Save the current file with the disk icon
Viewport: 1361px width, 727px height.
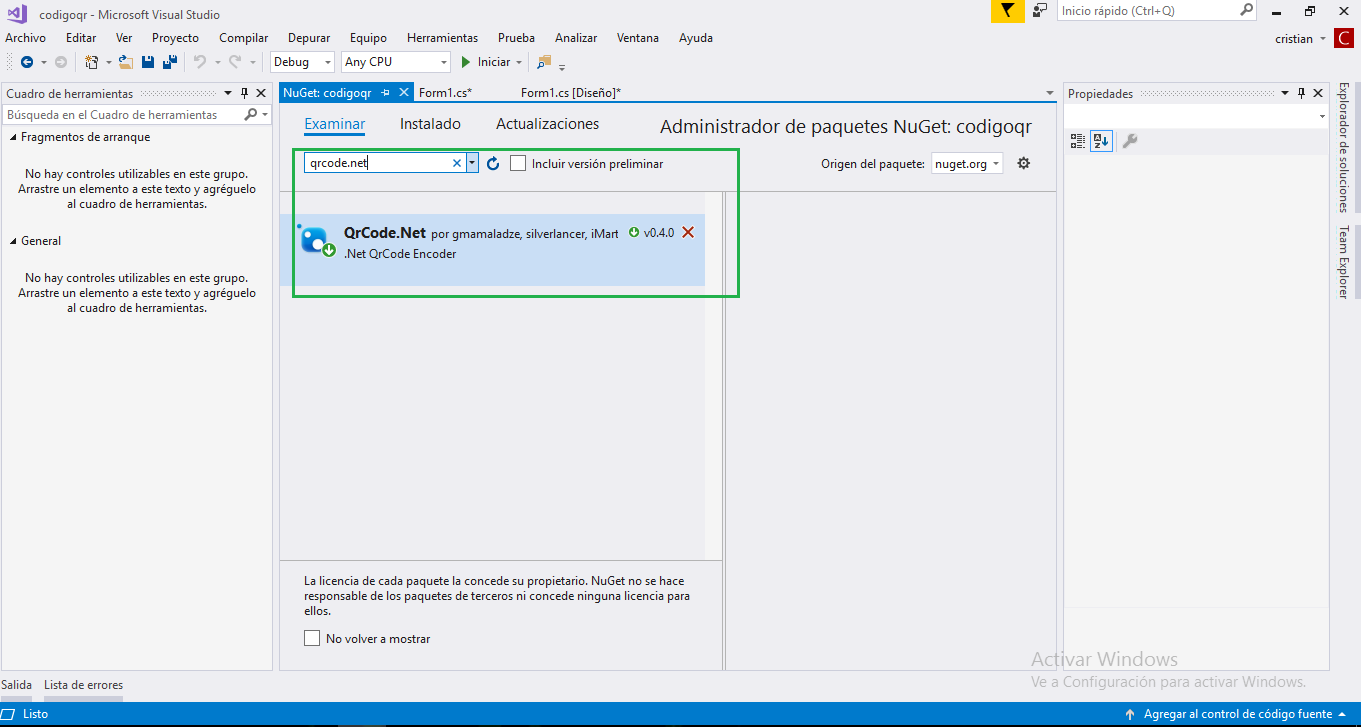148,62
